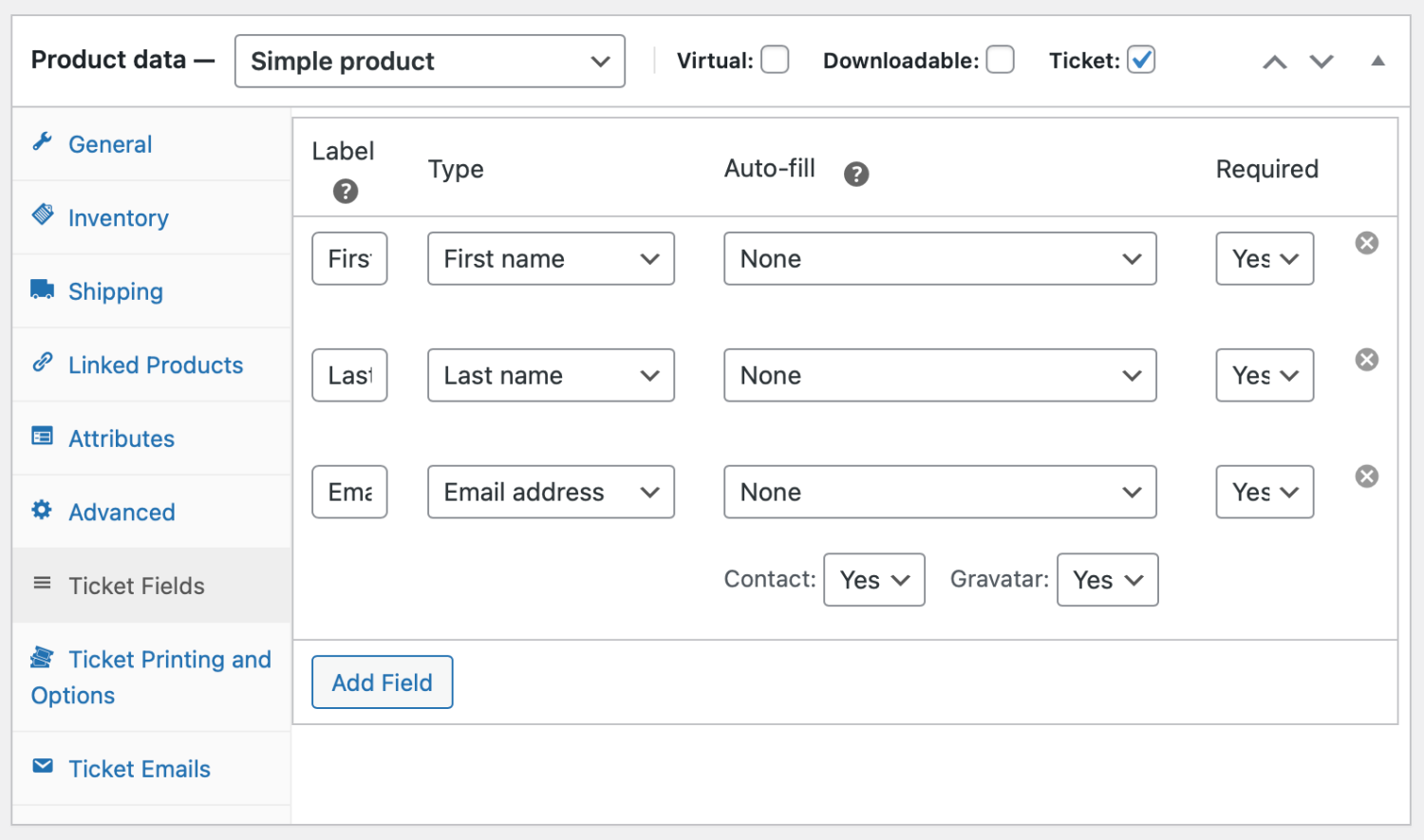Image resolution: width=1424 pixels, height=840 pixels.
Task: Open the Auto-fill help question mark
Action: [x=856, y=174]
